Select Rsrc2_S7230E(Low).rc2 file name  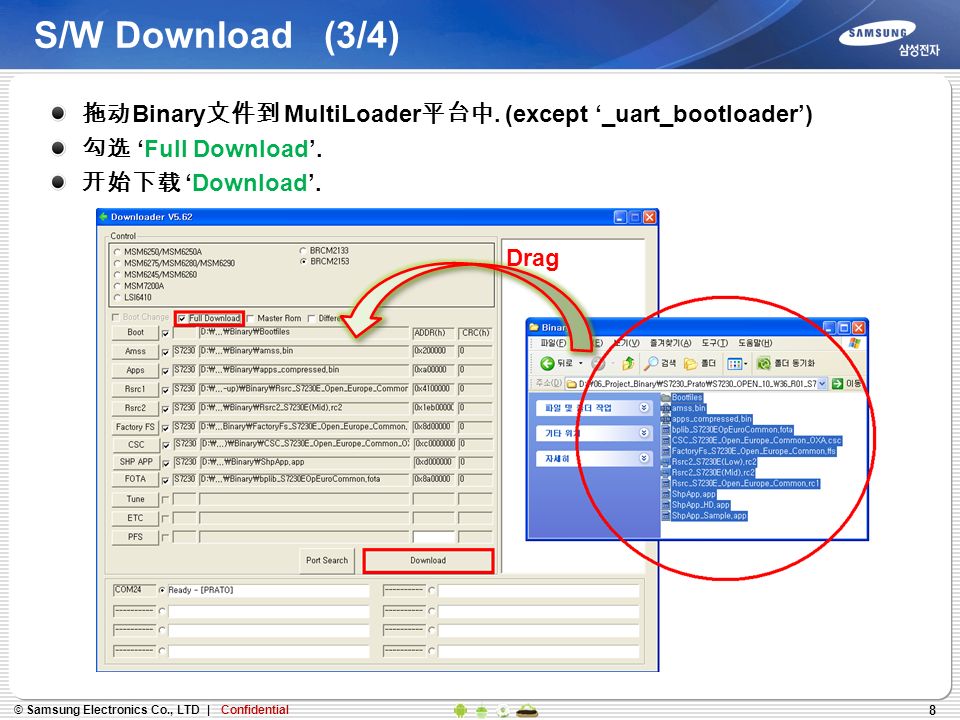pos(714,462)
